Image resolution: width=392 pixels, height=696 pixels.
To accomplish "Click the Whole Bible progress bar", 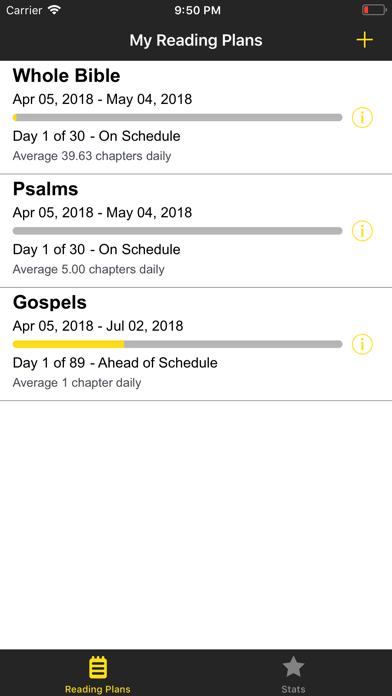I will 178,118.
